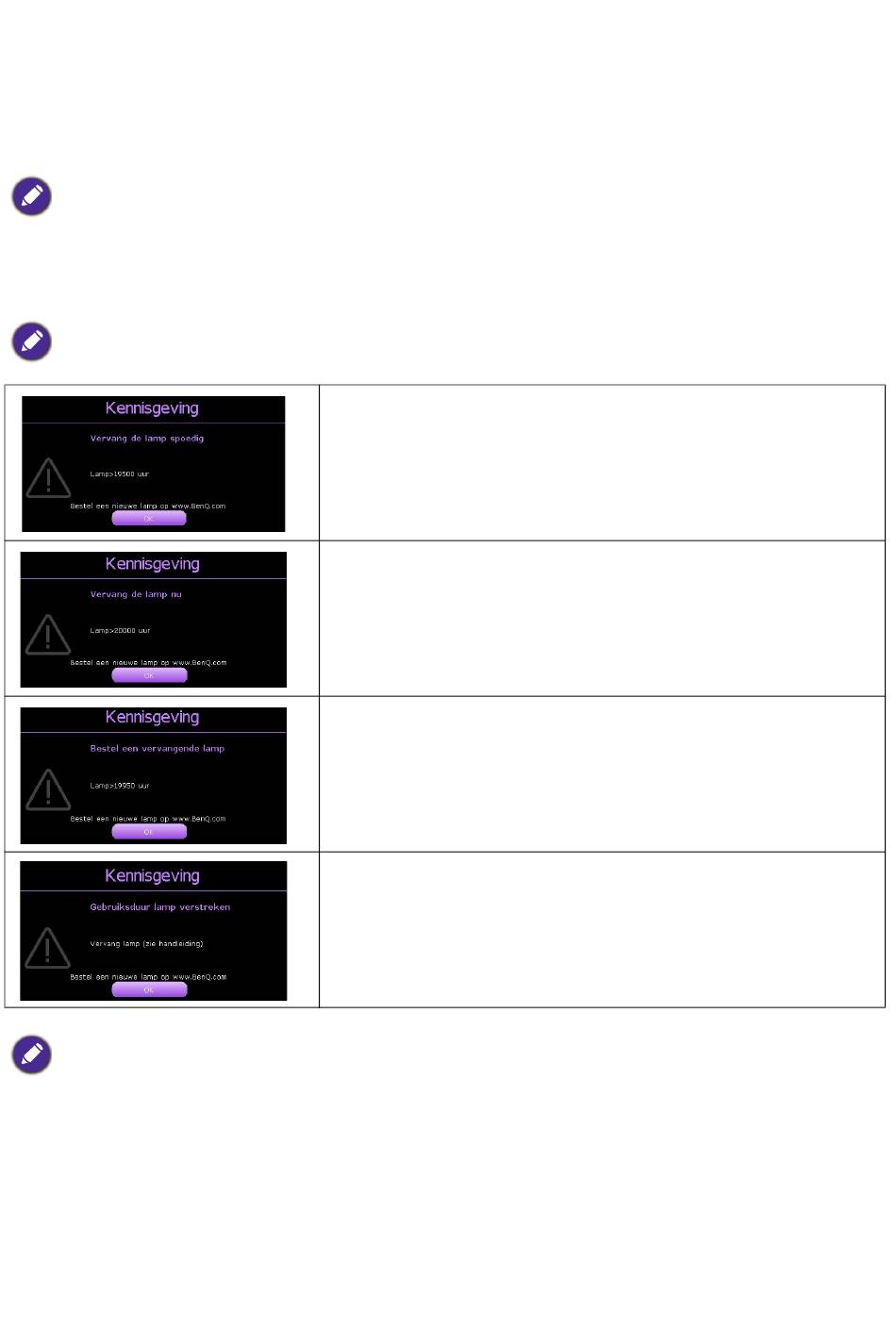Click warning triangle in 'Bestel een vervangende lamp' dialog

pos(48,790)
